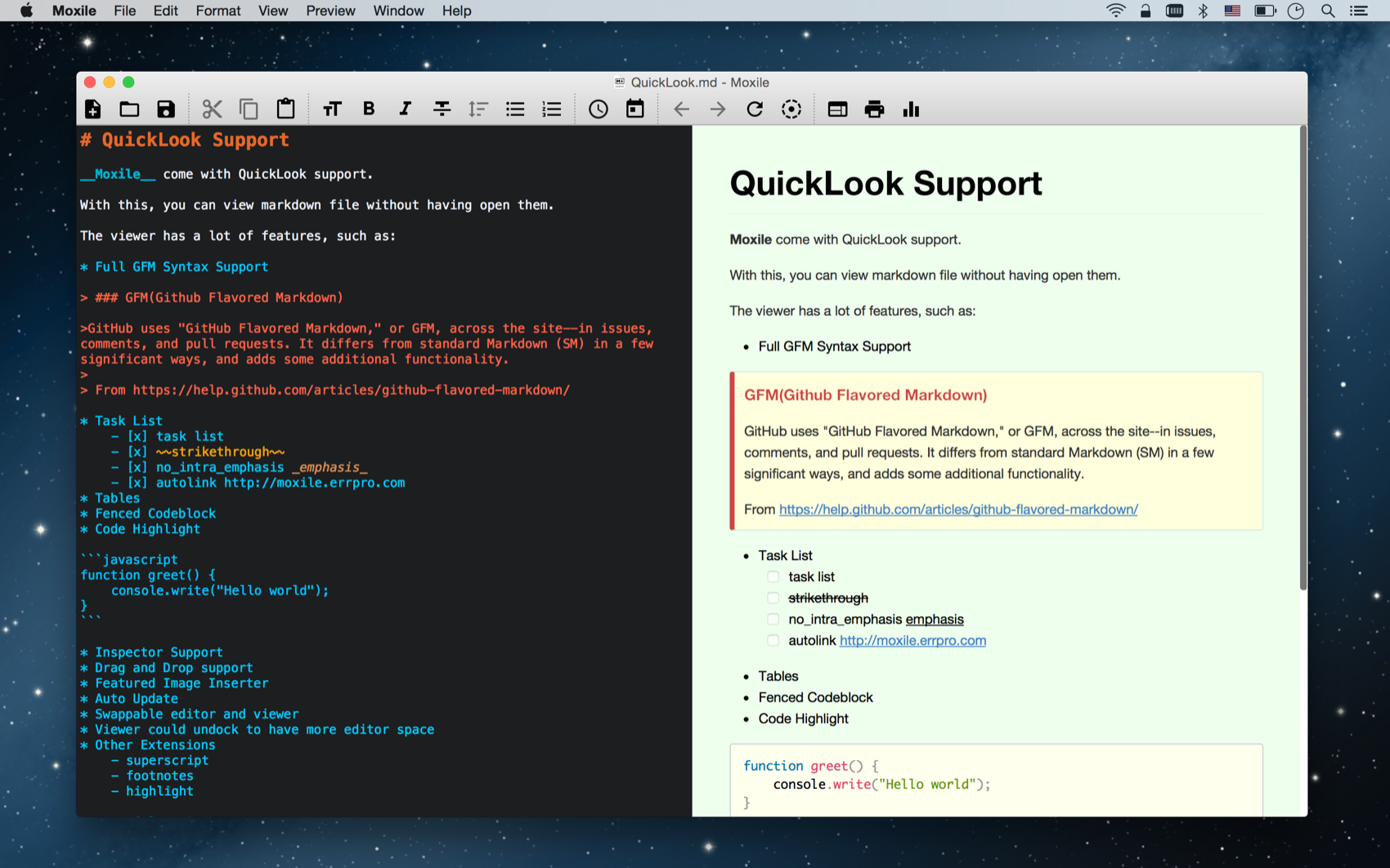Refresh the preview pane
1390x868 pixels.
point(755,109)
